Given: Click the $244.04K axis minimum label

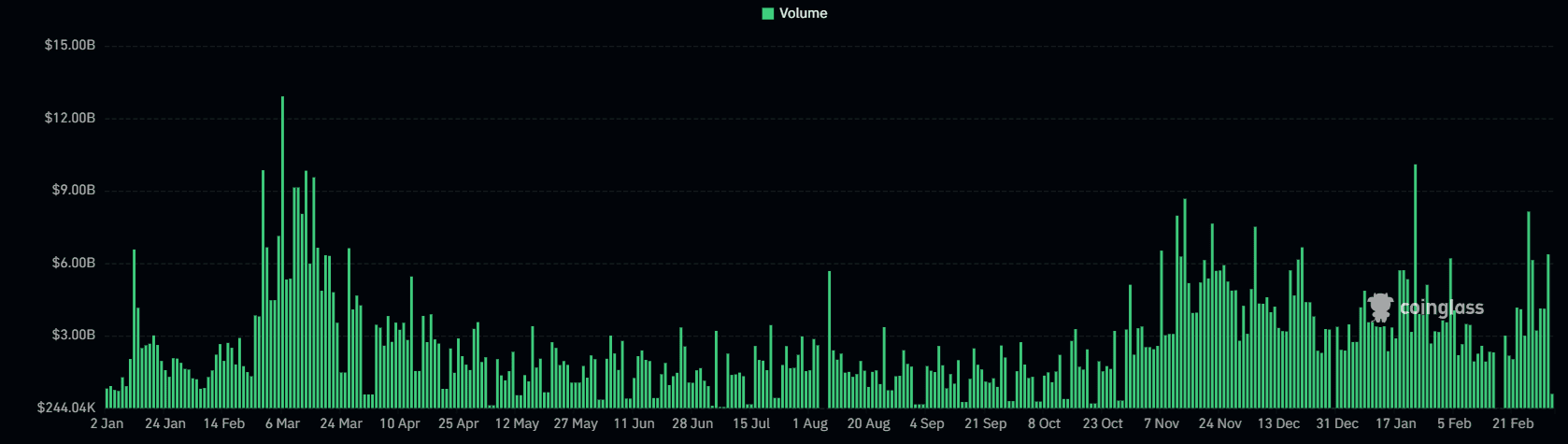Looking at the screenshot, I should [66, 408].
